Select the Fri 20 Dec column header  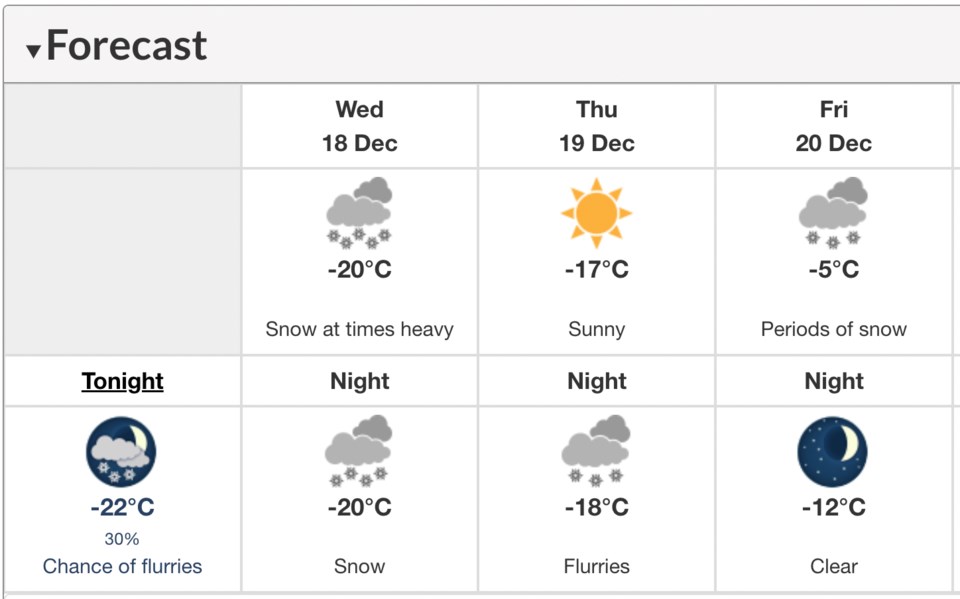point(833,126)
